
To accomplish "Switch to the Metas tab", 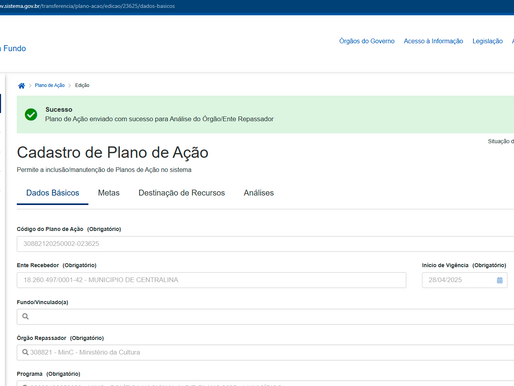I will [x=109, y=193].
